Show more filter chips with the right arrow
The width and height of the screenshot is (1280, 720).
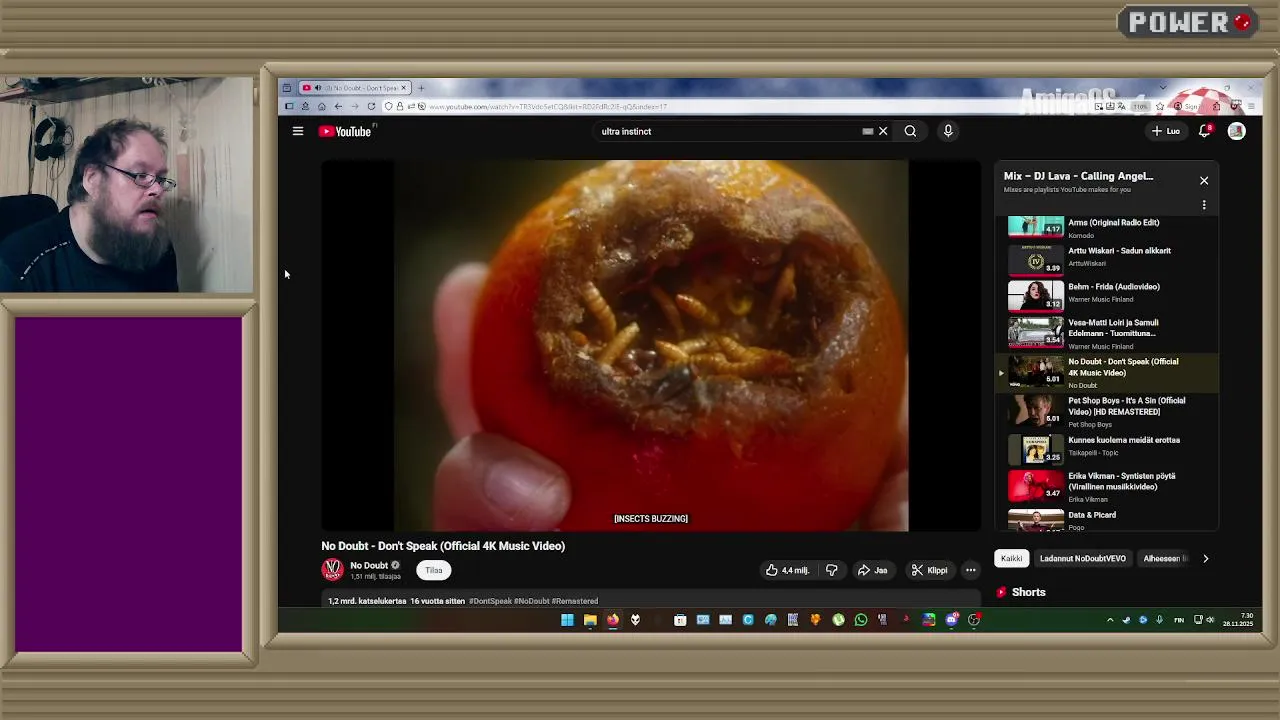[x=1205, y=558]
